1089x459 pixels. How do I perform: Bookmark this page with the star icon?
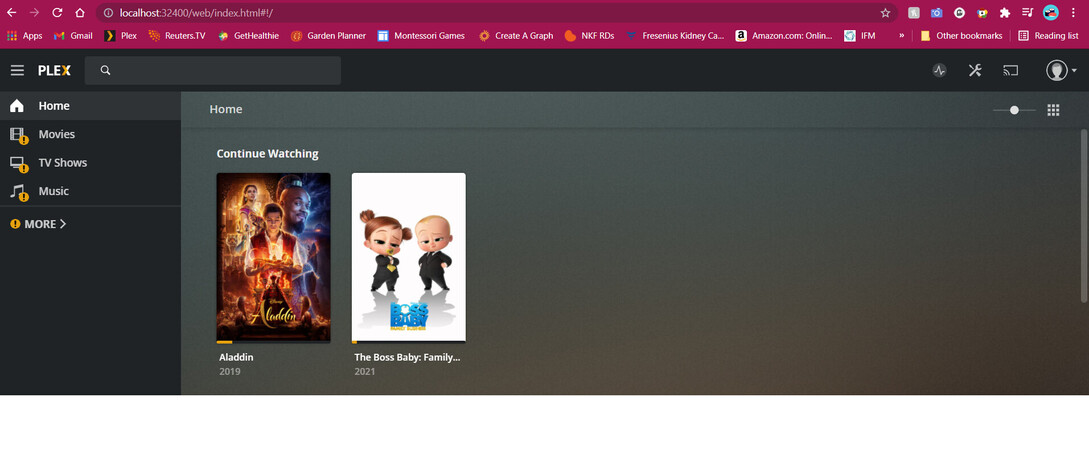click(x=885, y=12)
